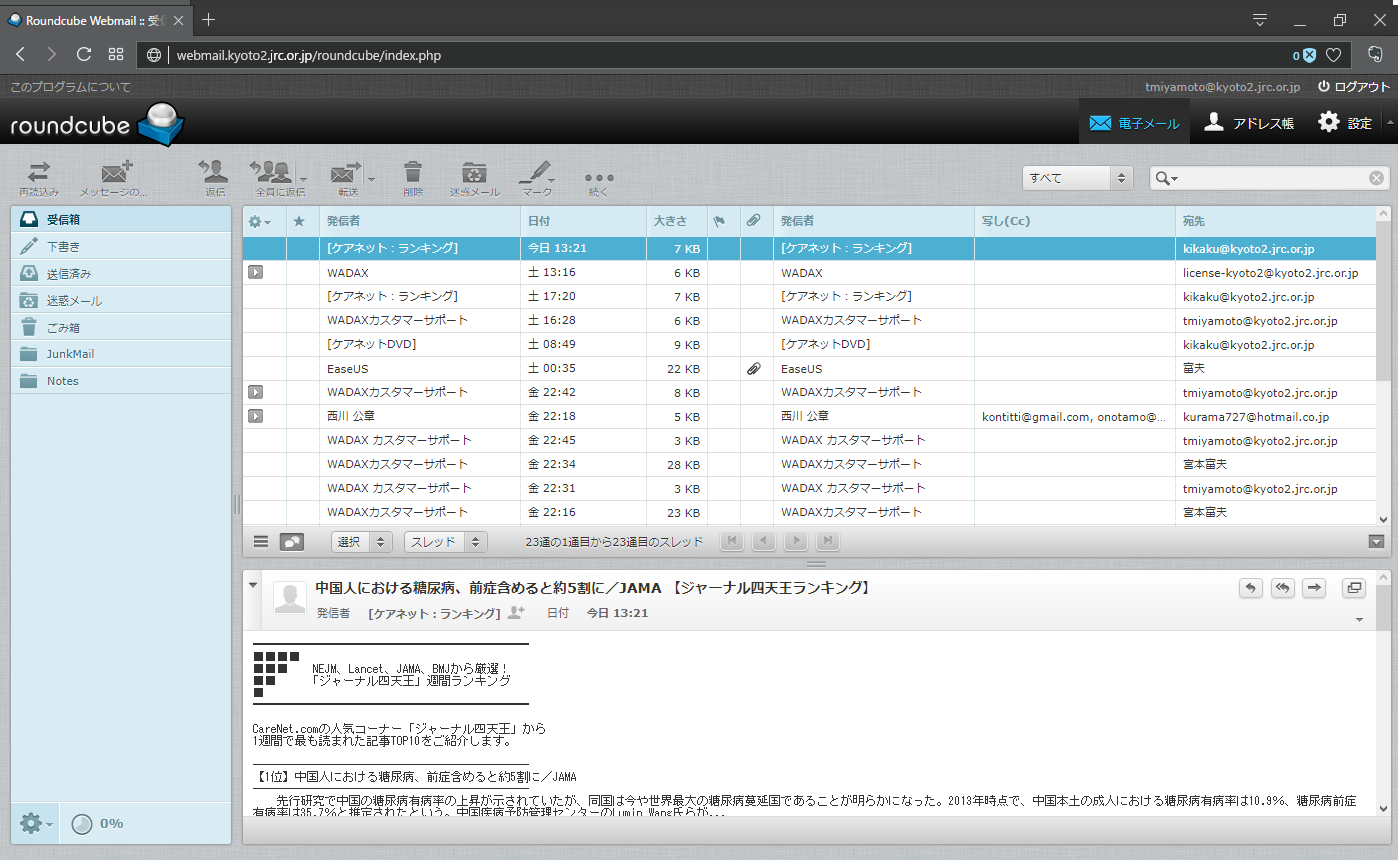
Task: Click reply-all icon in message preview header
Action: point(1282,588)
